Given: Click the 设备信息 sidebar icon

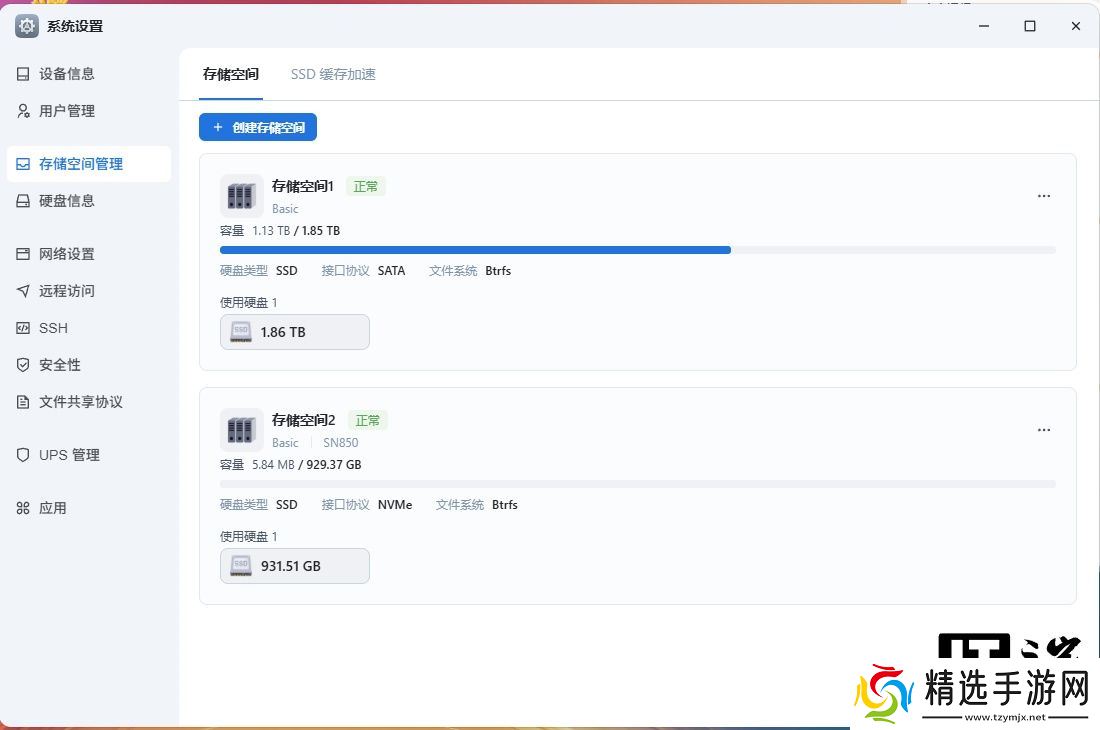Looking at the screenshot, I should 23,74.
